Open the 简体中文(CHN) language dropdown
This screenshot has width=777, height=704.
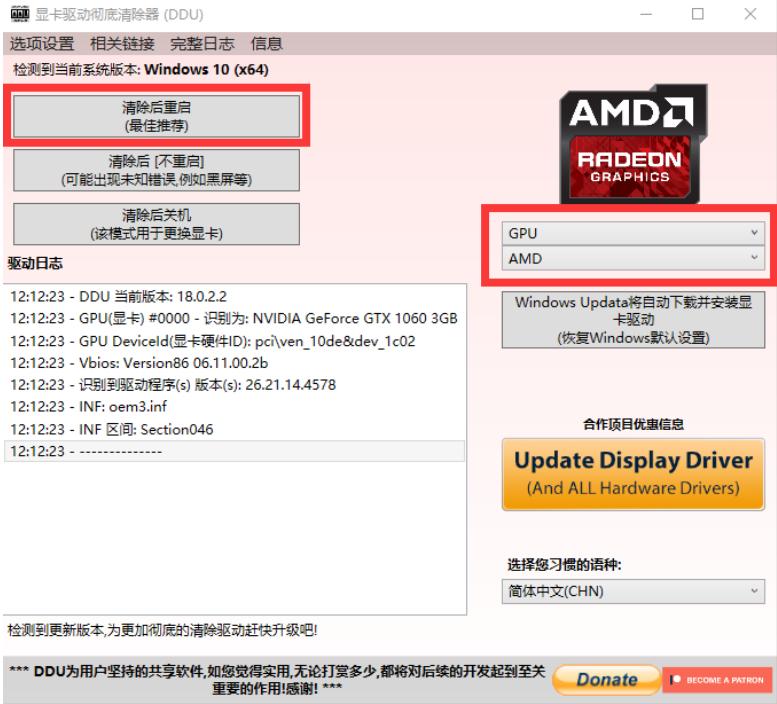[x=633, y=591]
